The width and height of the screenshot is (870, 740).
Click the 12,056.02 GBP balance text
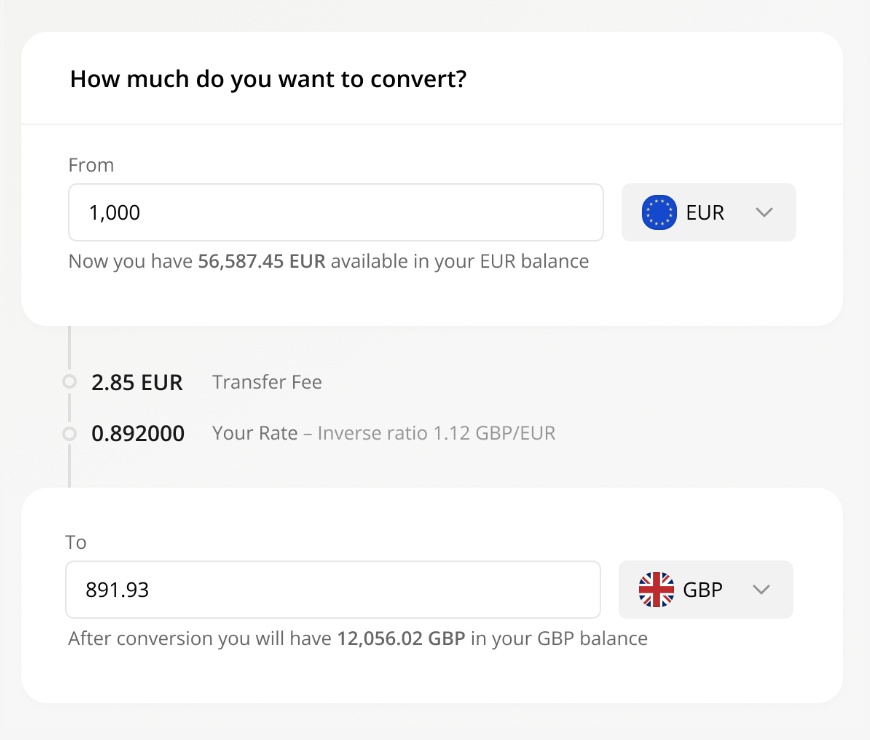point(401,638)
